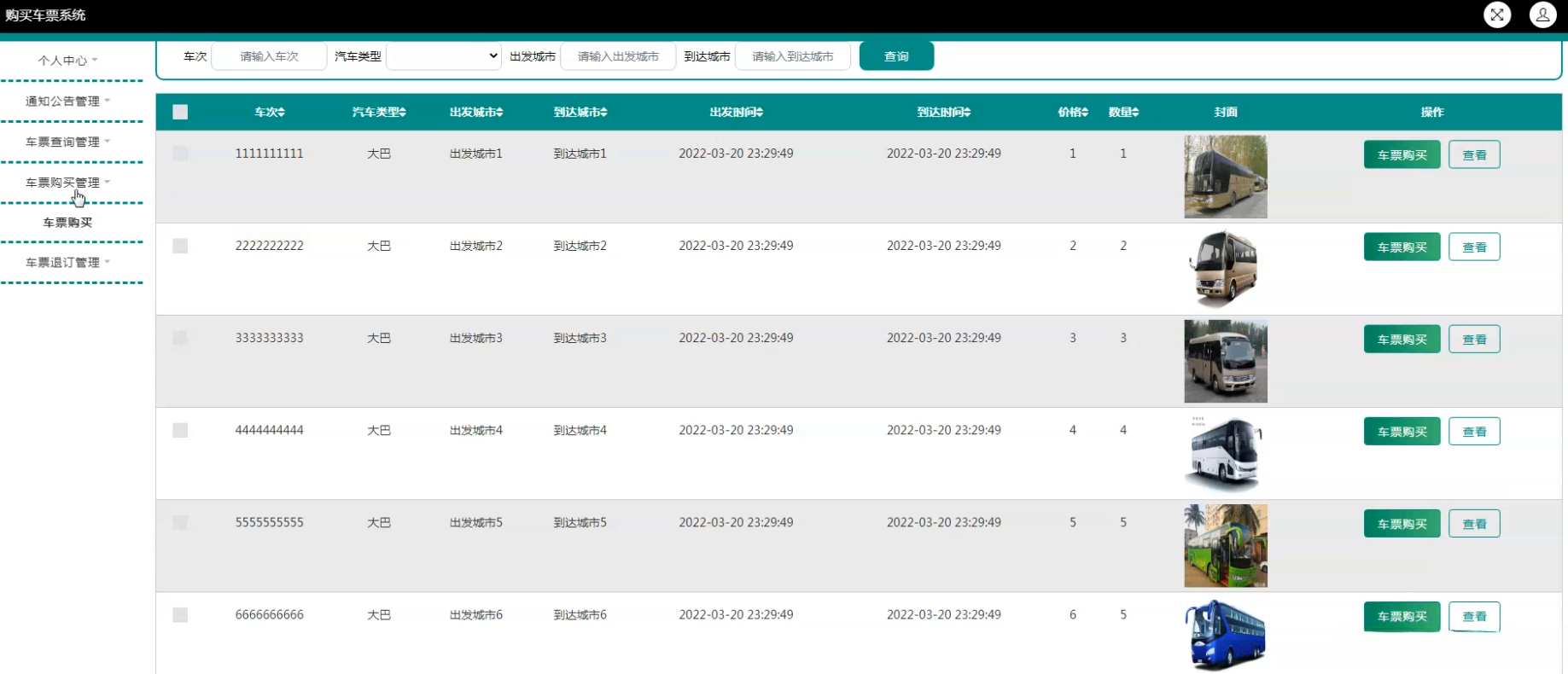The height and width of the screenshot is (674, 1568).
Task: Select the 到达城市4 cell
Action: click(580, 430)
